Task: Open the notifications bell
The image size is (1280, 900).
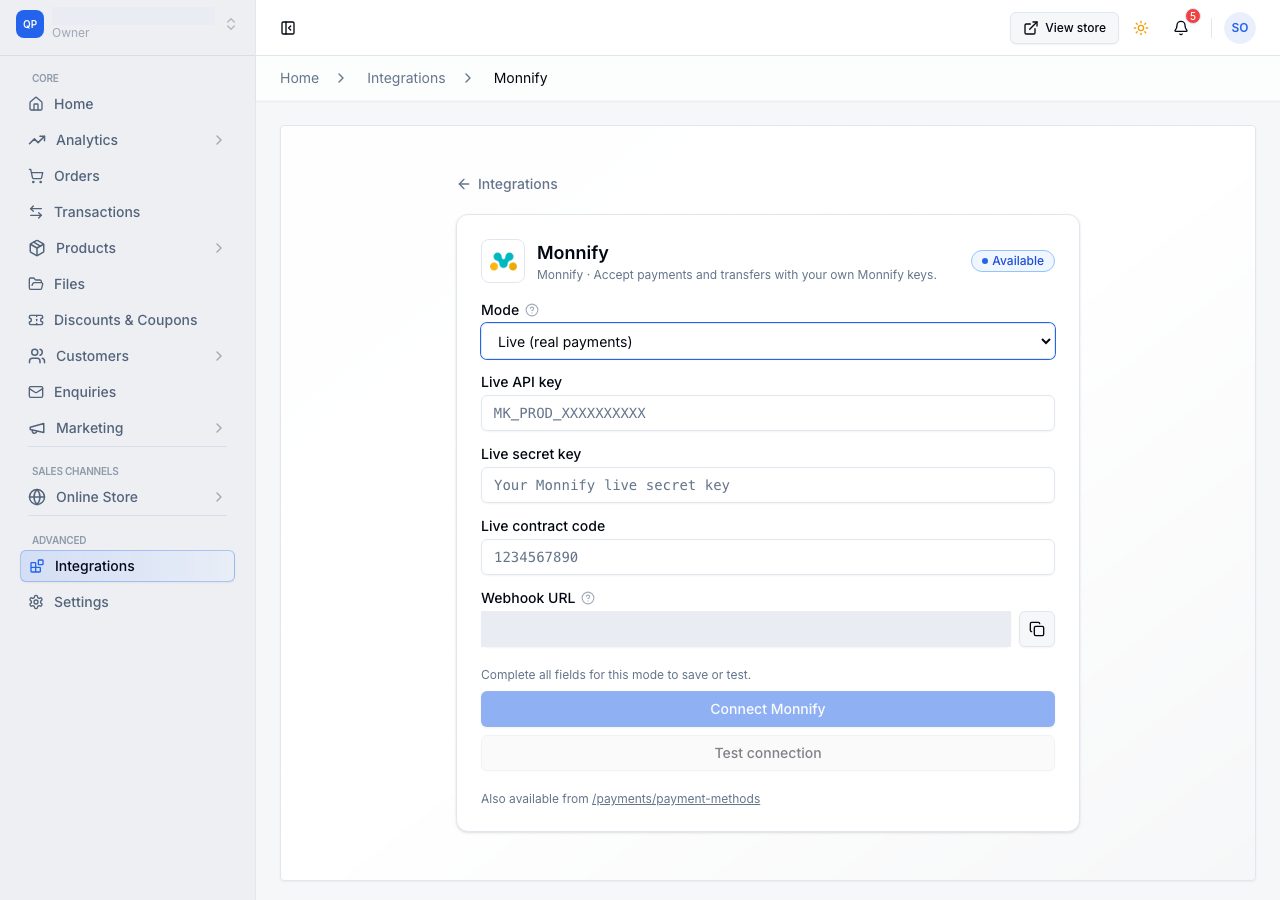Action: pos(1181,28)
